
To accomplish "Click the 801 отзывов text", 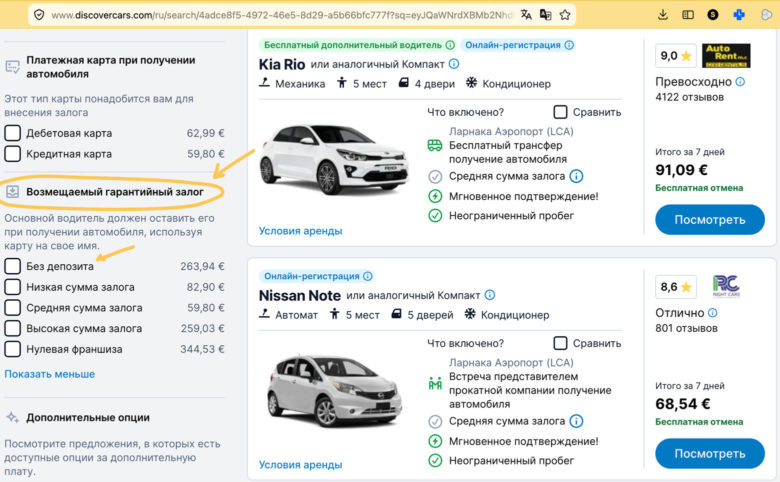I will 686,328.
